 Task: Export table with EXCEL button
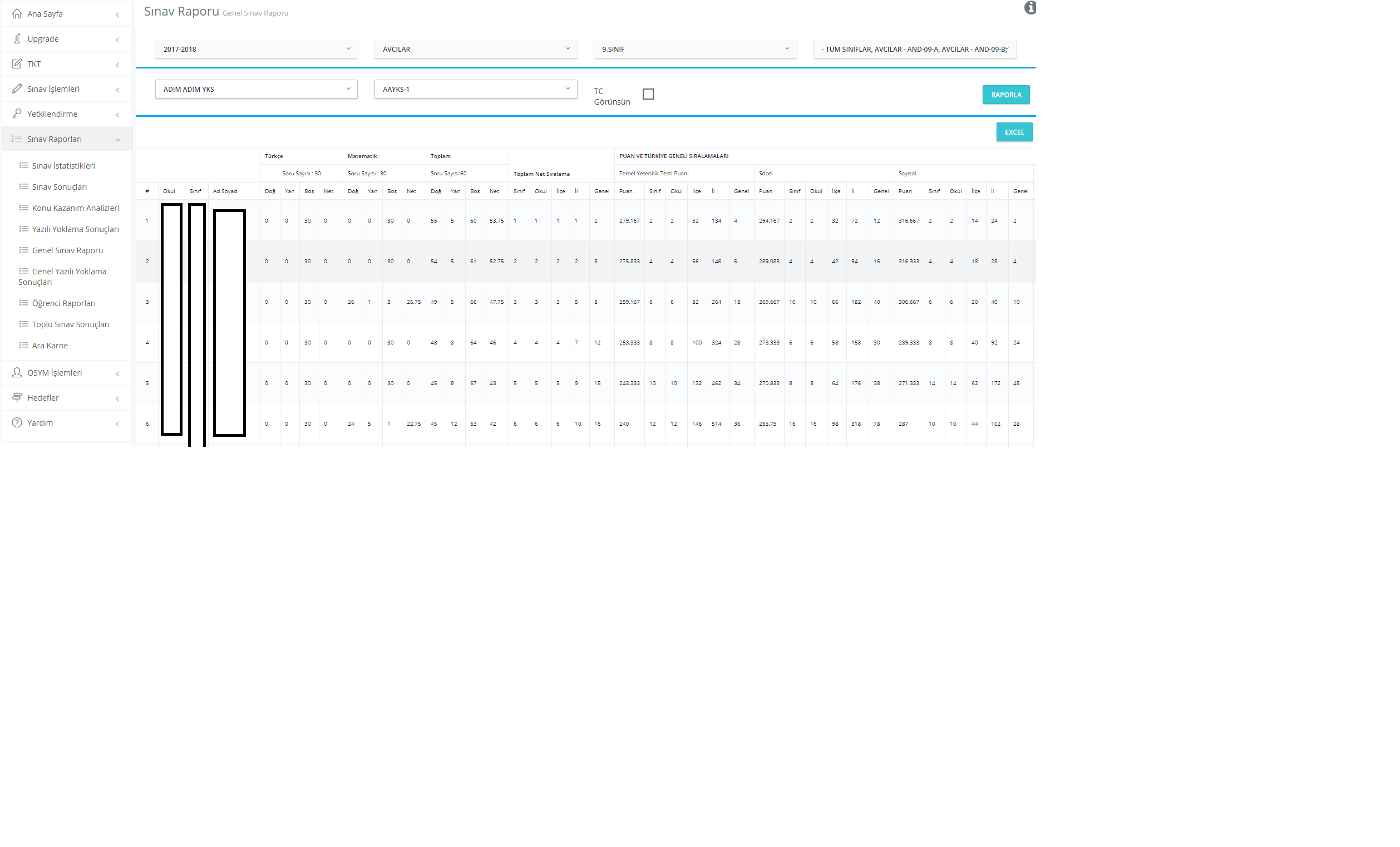click(x=1014, y=132)
